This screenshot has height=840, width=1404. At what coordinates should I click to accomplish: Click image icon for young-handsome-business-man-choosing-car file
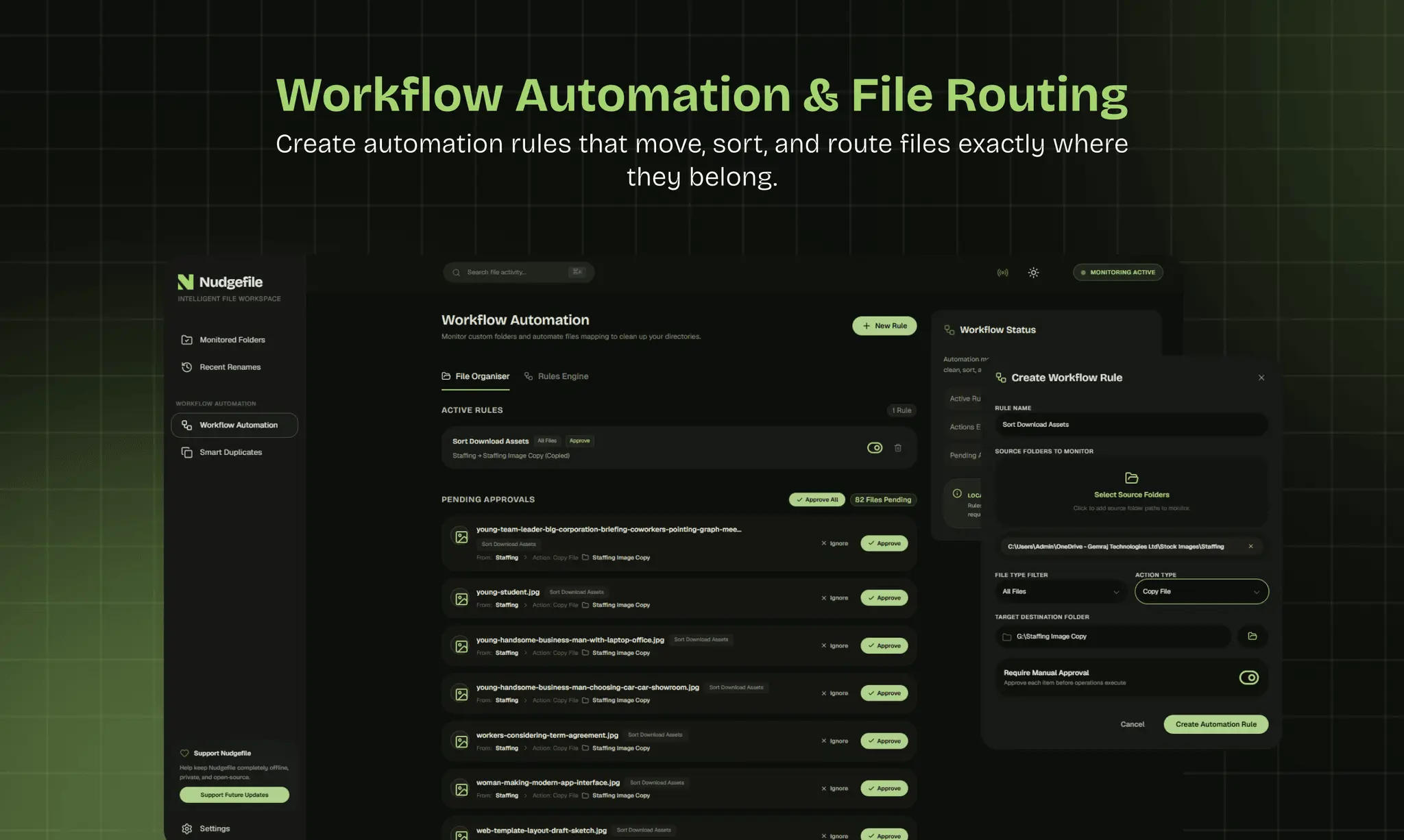(461, 694)
